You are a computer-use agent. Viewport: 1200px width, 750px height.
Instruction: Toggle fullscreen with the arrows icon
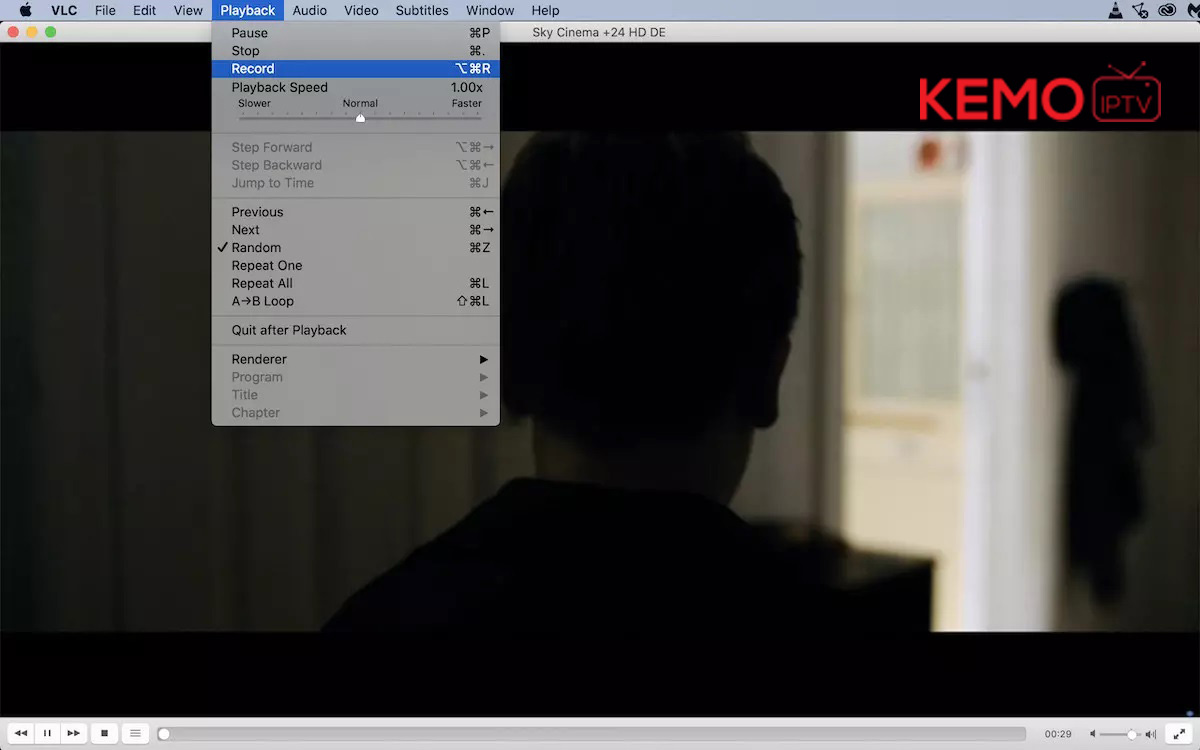(1178, 734)
